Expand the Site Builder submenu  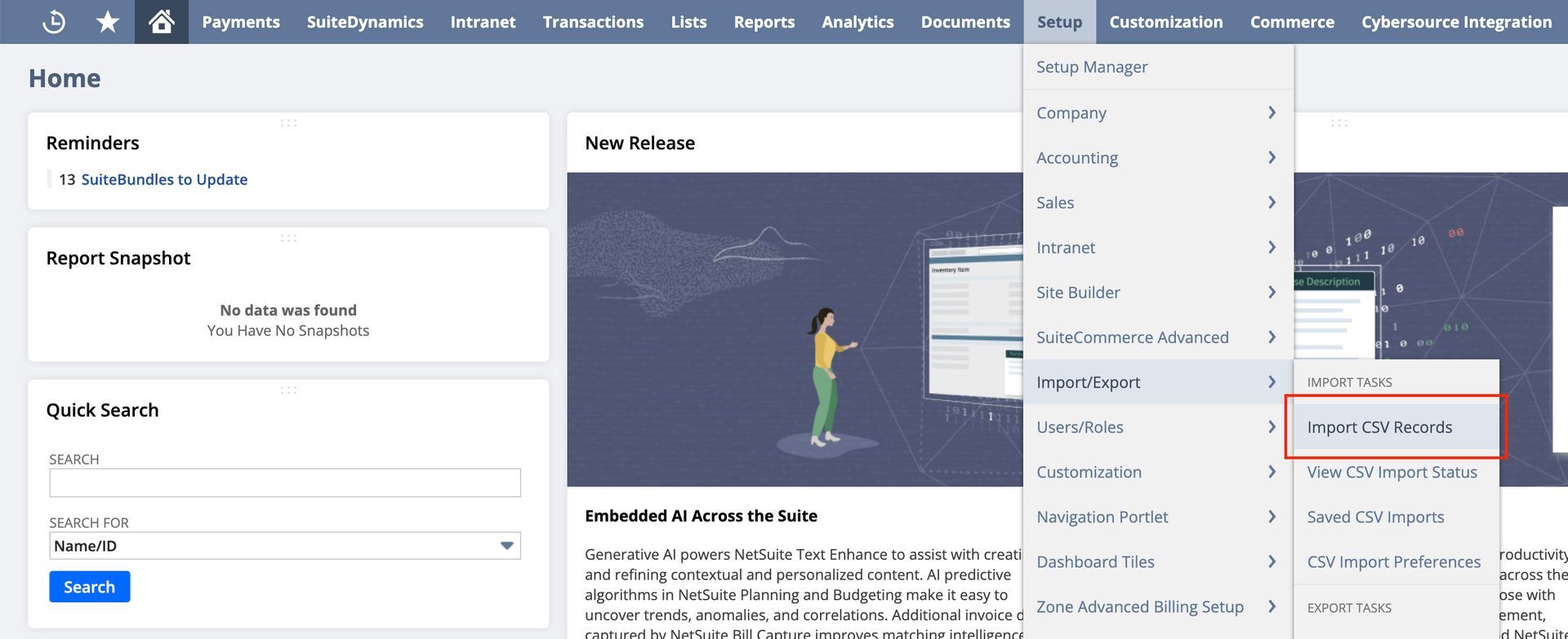click(1158, 292)
